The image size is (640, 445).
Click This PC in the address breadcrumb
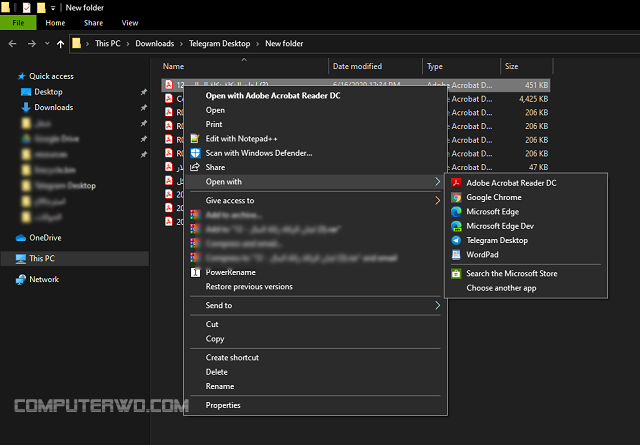click(x=107, y=43)
